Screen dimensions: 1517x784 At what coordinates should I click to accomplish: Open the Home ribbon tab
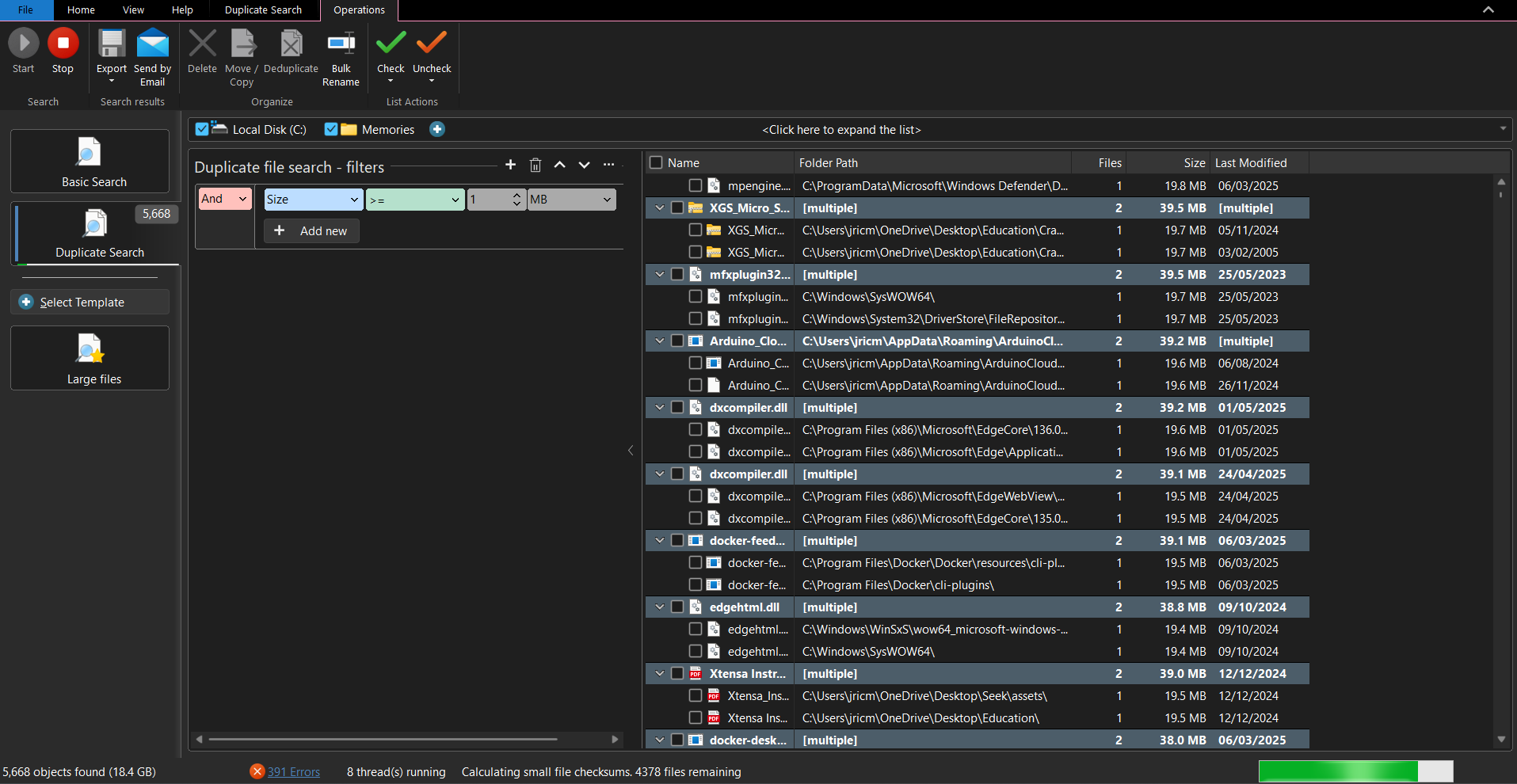(x=81, y=10)
